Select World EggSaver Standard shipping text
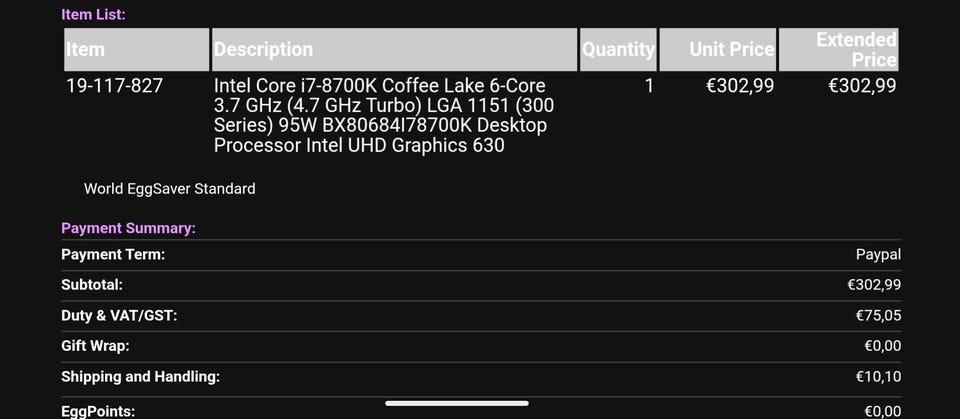The width and height of the screenshot is (960, 419). pyautogui.click(x=169, y=188)
